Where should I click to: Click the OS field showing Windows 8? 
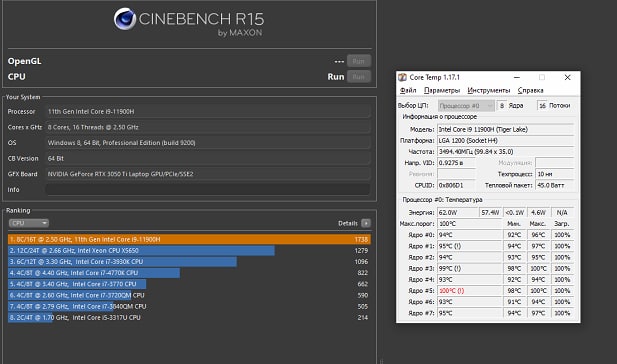[x=208, y=143]
